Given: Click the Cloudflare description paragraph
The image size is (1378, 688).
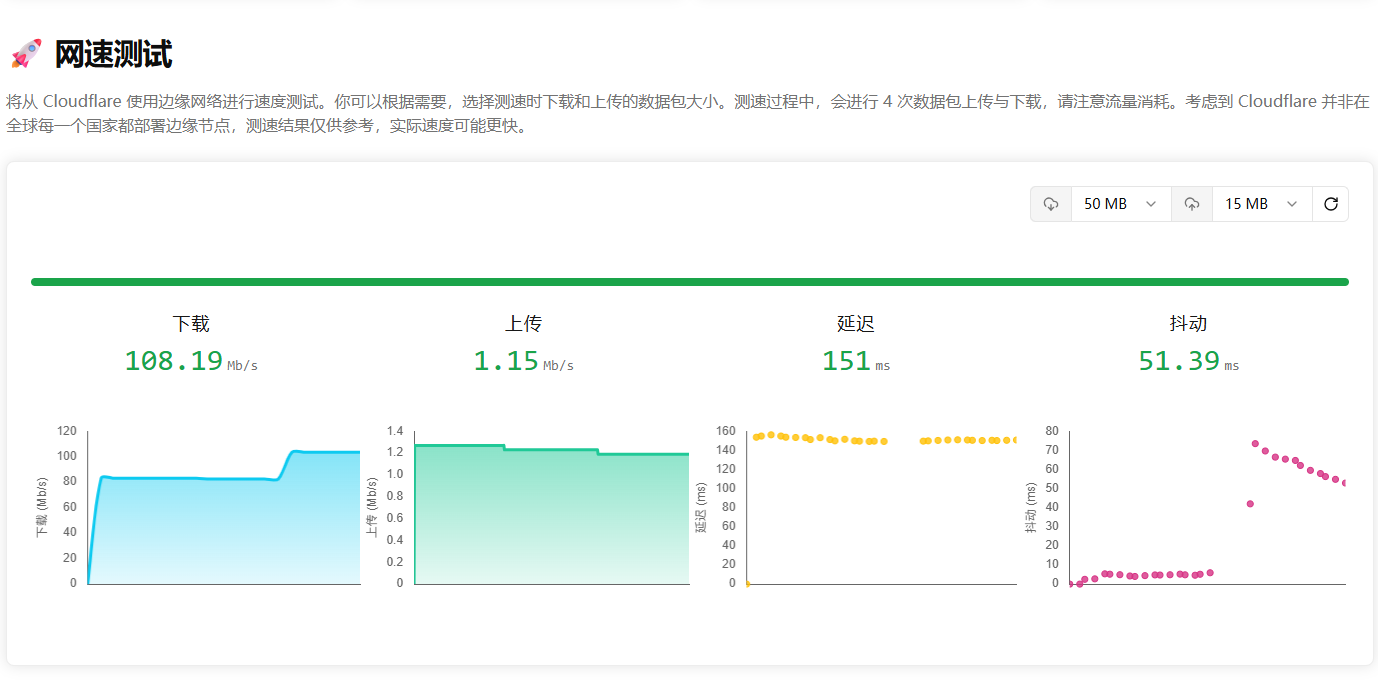Looking at the screenshot, I should click(688, 114).
